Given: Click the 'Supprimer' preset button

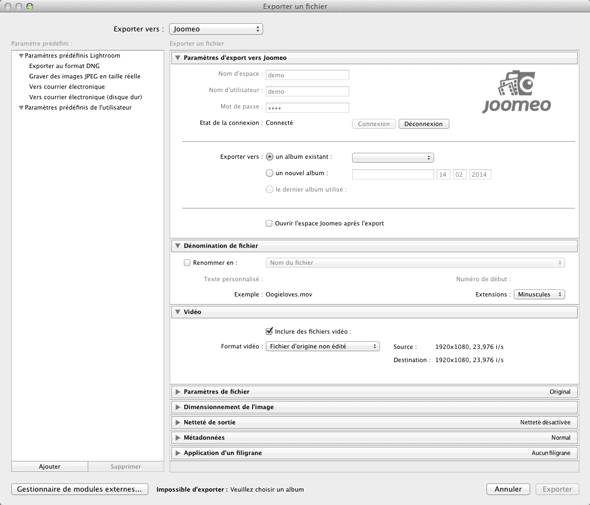Looking at the screenshot, I should pos(126,467).
